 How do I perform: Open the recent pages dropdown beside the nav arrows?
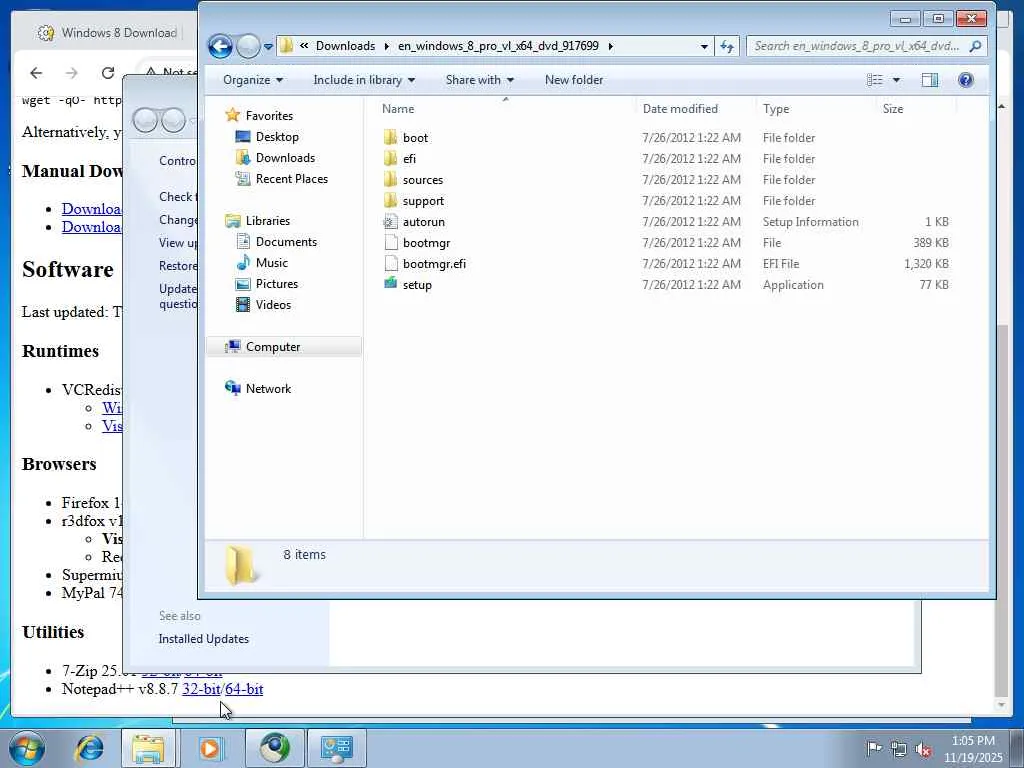pyautogui.click(x=268, y=46)
